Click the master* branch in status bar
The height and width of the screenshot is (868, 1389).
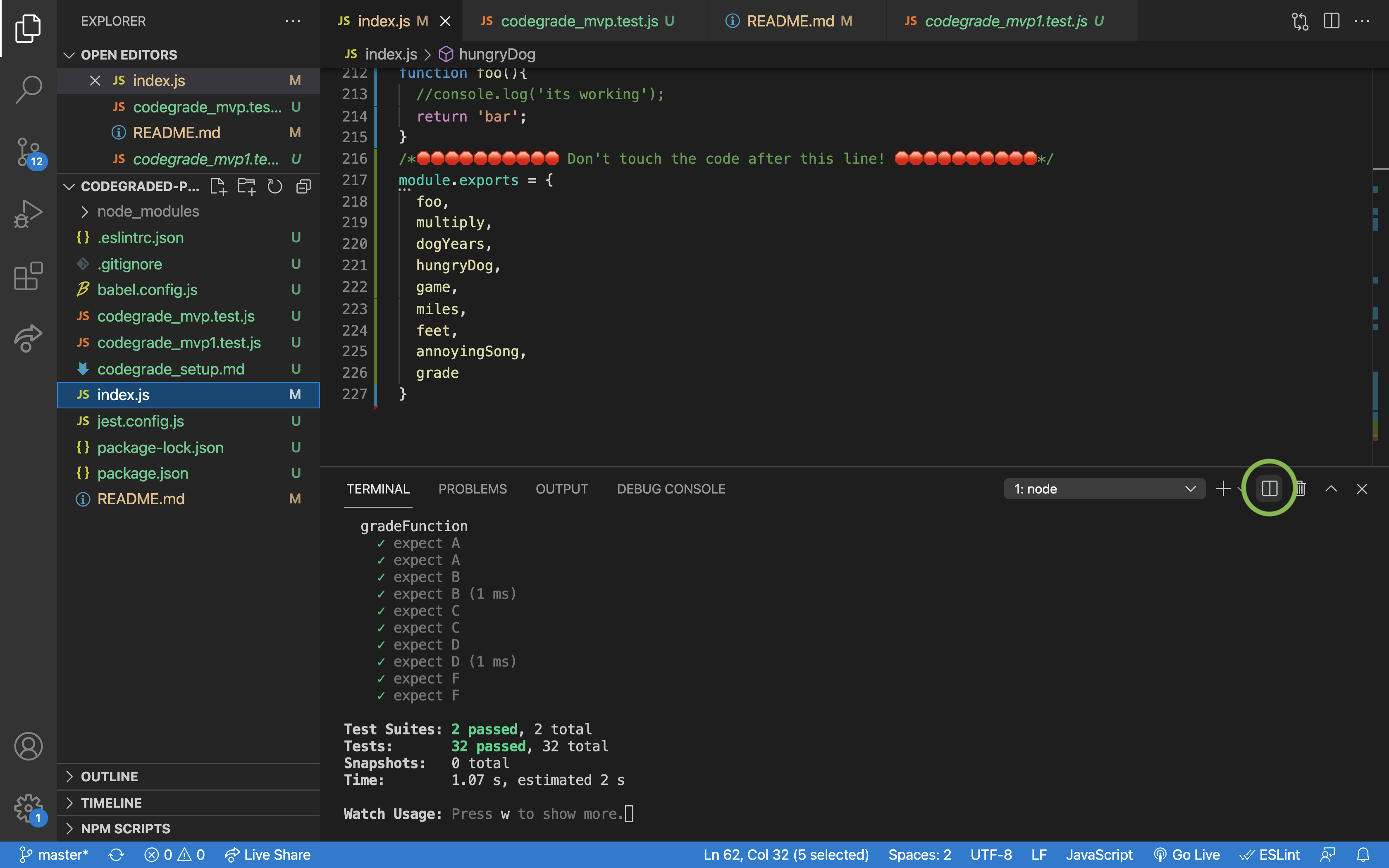coord(55,855)
